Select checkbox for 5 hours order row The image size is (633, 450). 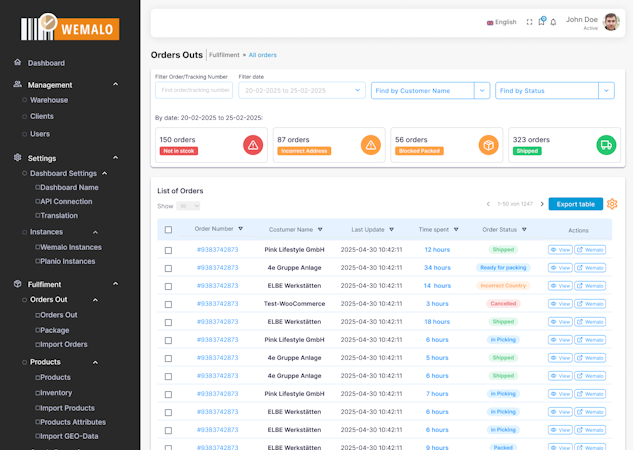point(168,358)
